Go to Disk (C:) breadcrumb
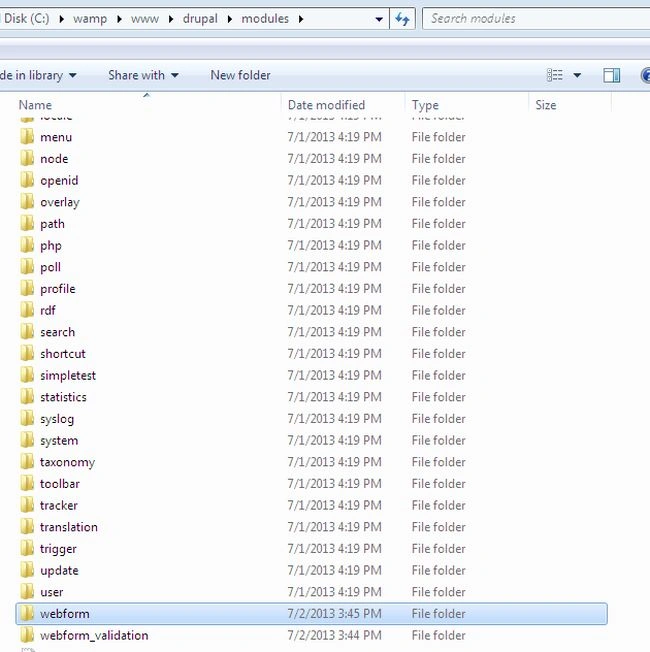Image resolution: width=650 pixels, height=652 pixels. [27, 19]
